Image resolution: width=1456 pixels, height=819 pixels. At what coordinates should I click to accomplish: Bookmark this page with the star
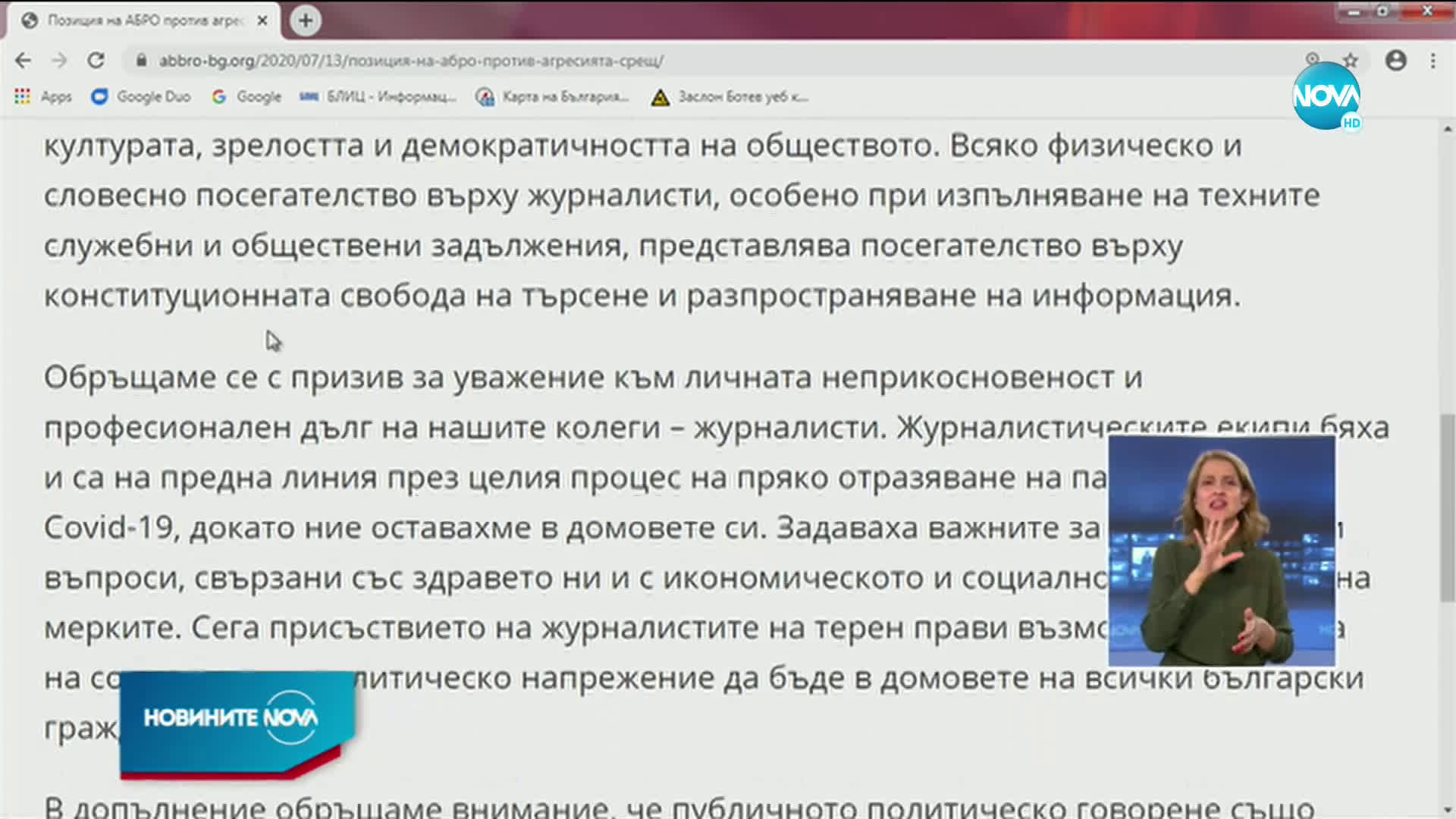coord(1351,61)
